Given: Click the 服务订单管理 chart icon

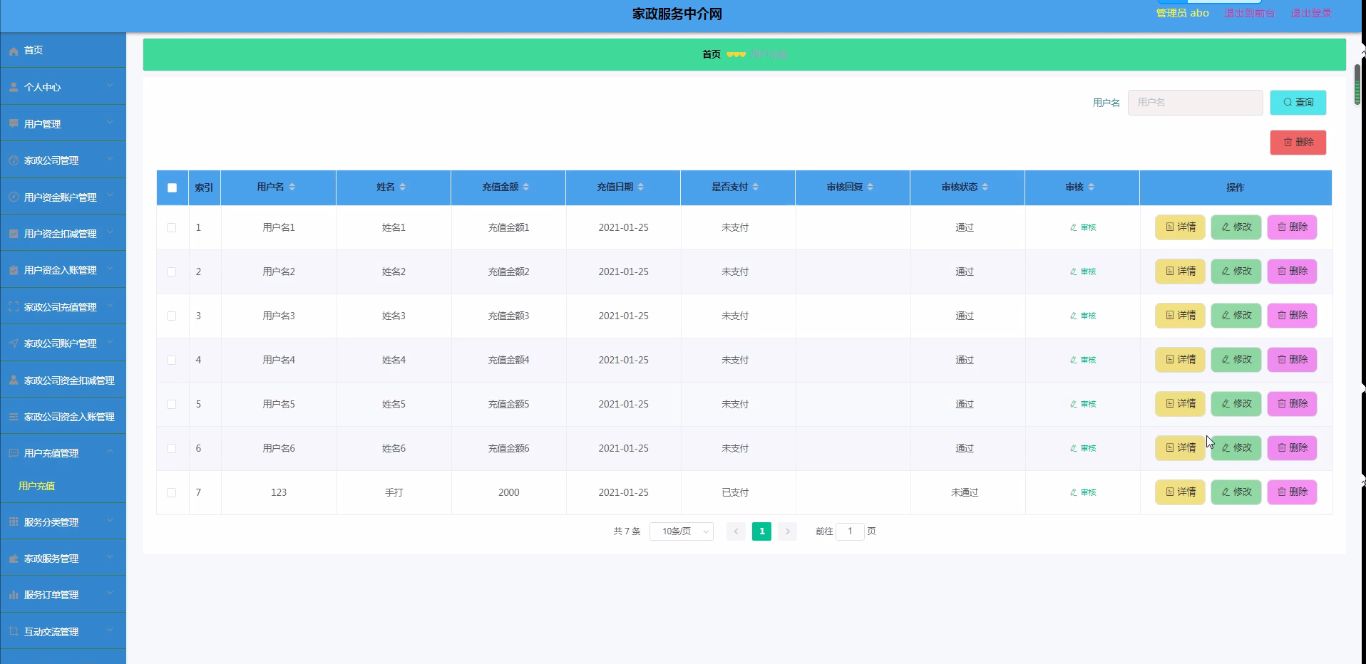Looking at the screenshot, I should 14,595.
